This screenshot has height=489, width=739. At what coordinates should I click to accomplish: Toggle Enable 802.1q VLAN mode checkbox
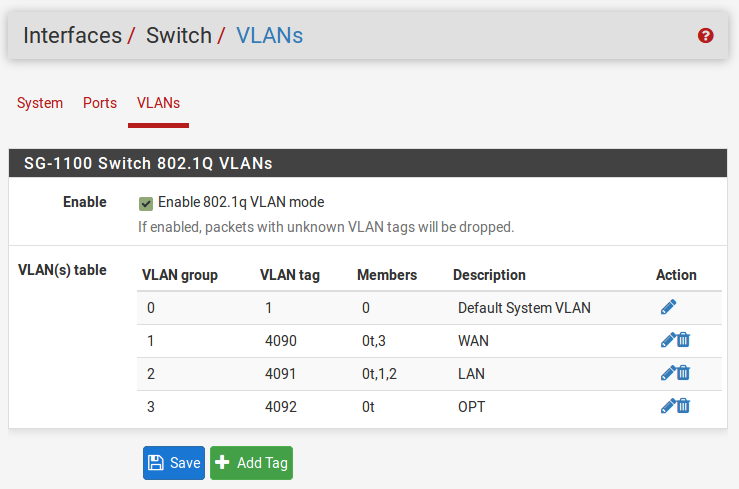point(146,203)
